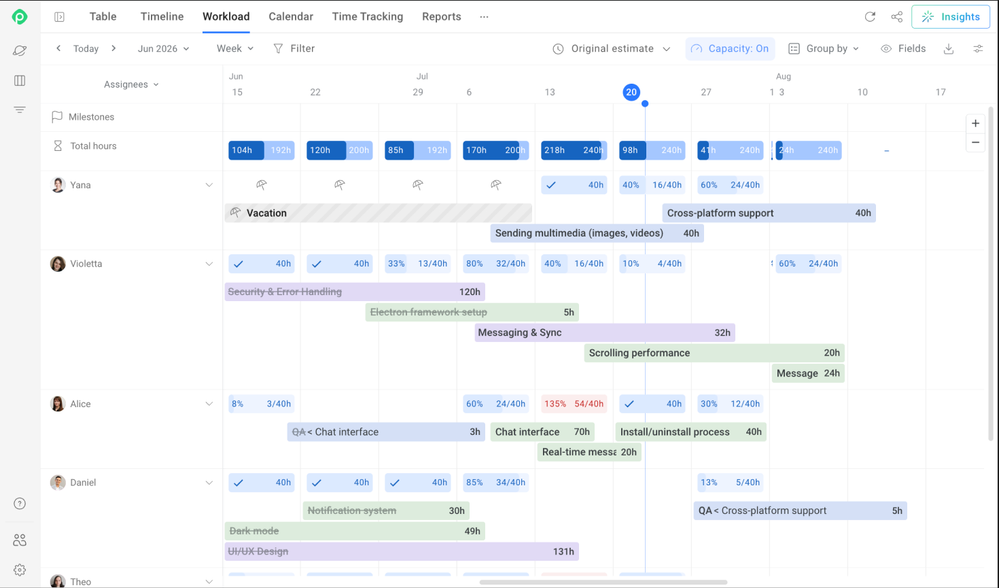Open the Reports tab
This screenshot has height=588, width=999.
coord(442,17)
